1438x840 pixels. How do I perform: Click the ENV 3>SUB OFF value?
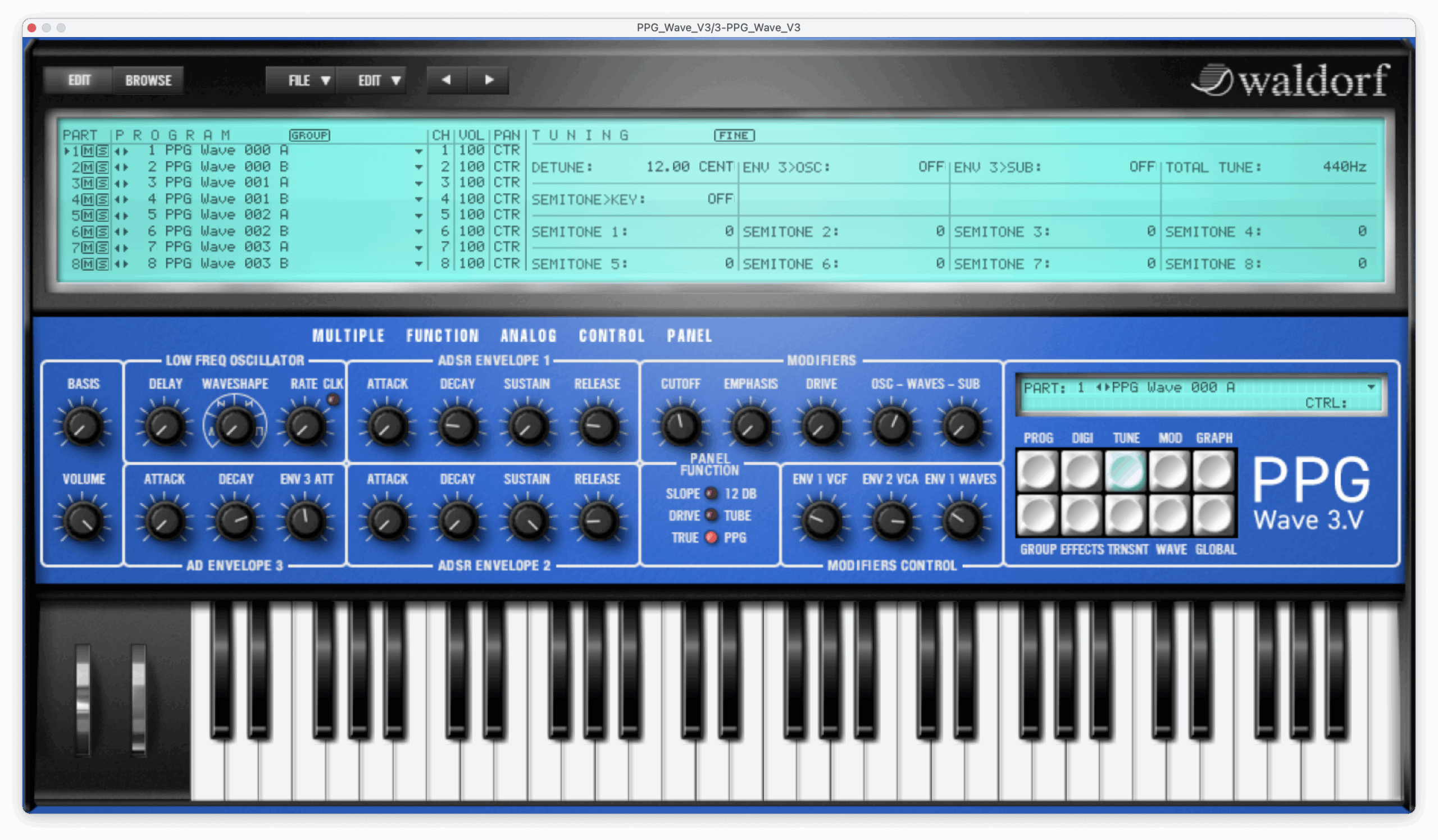click(x=1142, y=167)
